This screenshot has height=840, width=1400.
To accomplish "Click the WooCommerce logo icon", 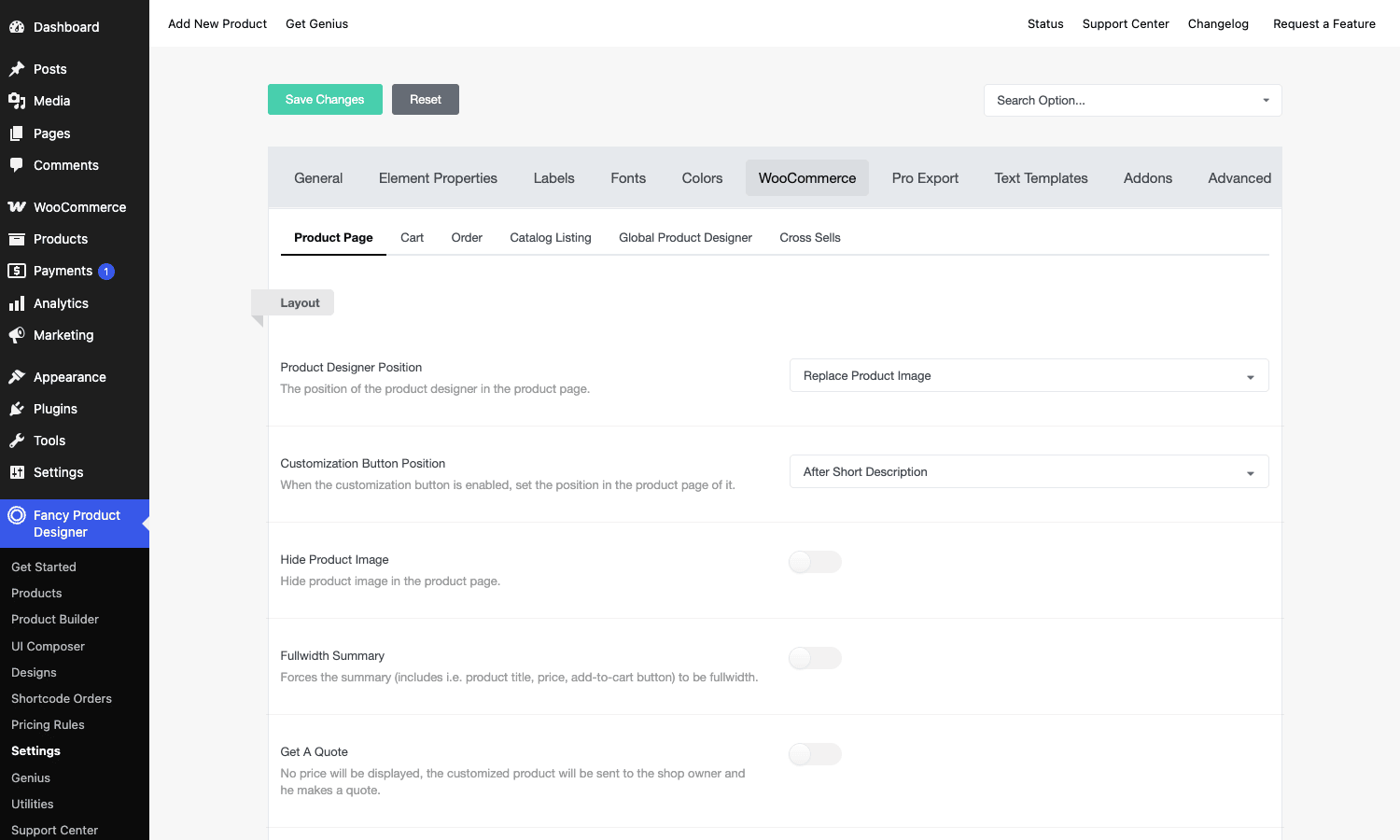I will click(17, 207).
